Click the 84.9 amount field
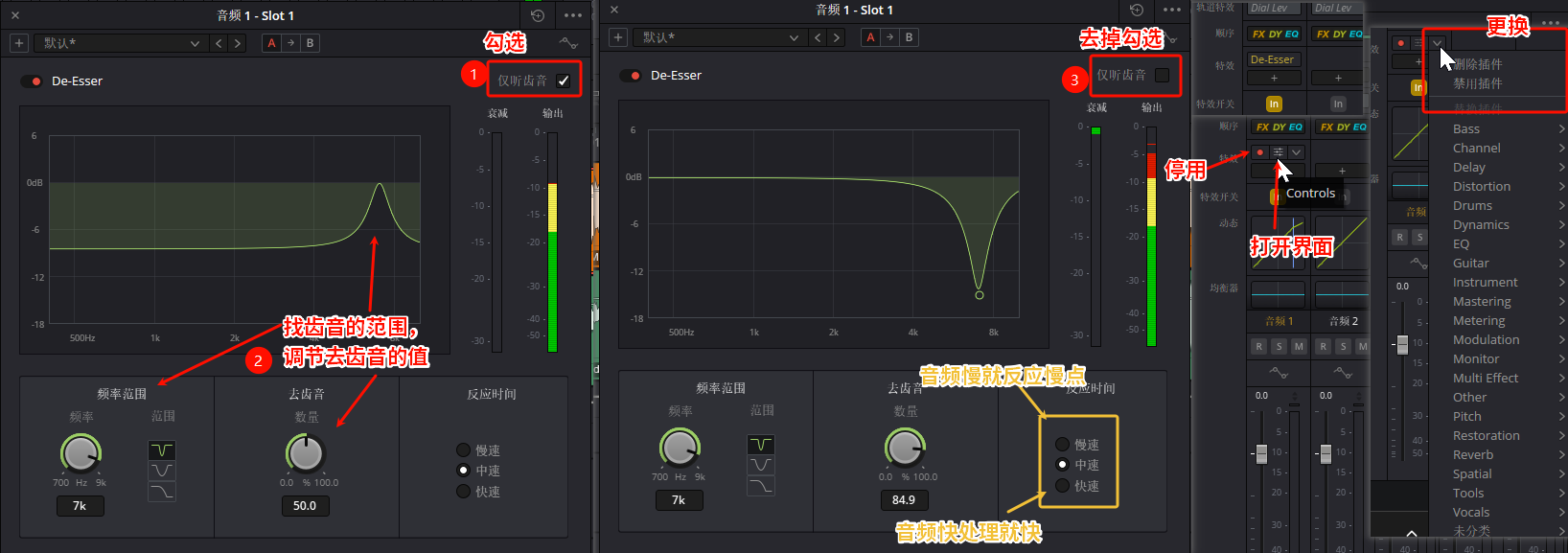The width and height of the screenshot is (1568, 553). [904, 499]
